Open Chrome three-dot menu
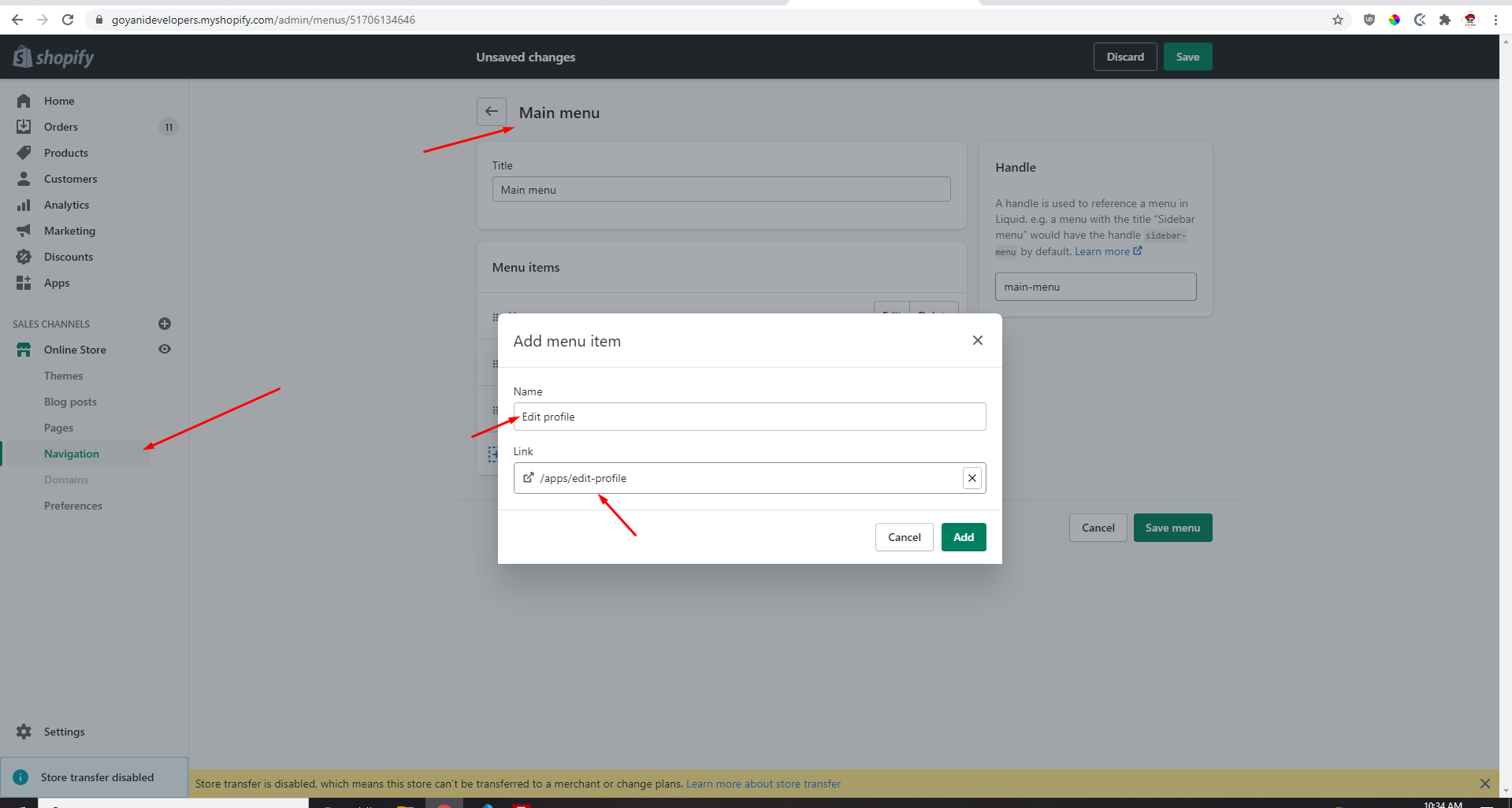This screenshot has width=1512, height=808. pyautogui.click(x=1495, y=20)
